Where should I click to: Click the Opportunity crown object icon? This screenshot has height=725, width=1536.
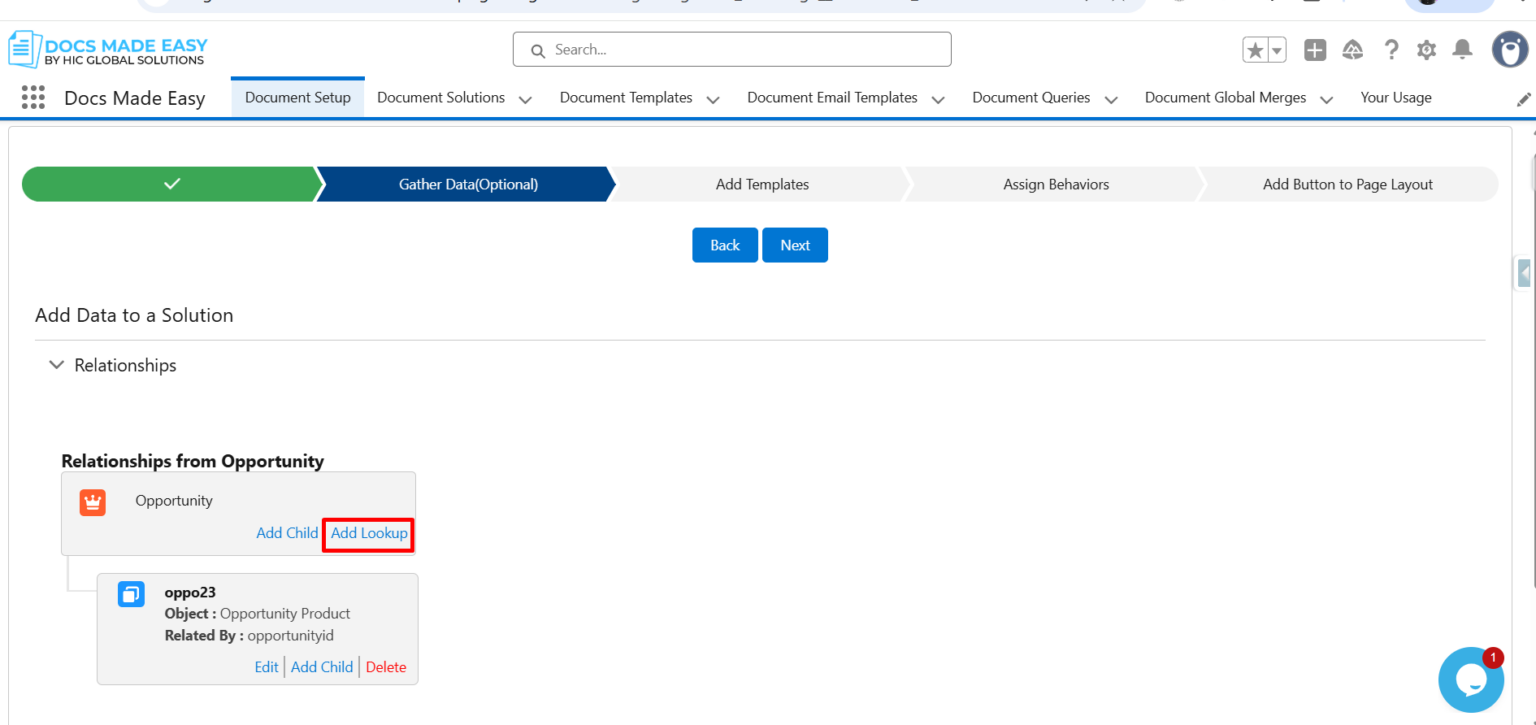tap(92, 502)
